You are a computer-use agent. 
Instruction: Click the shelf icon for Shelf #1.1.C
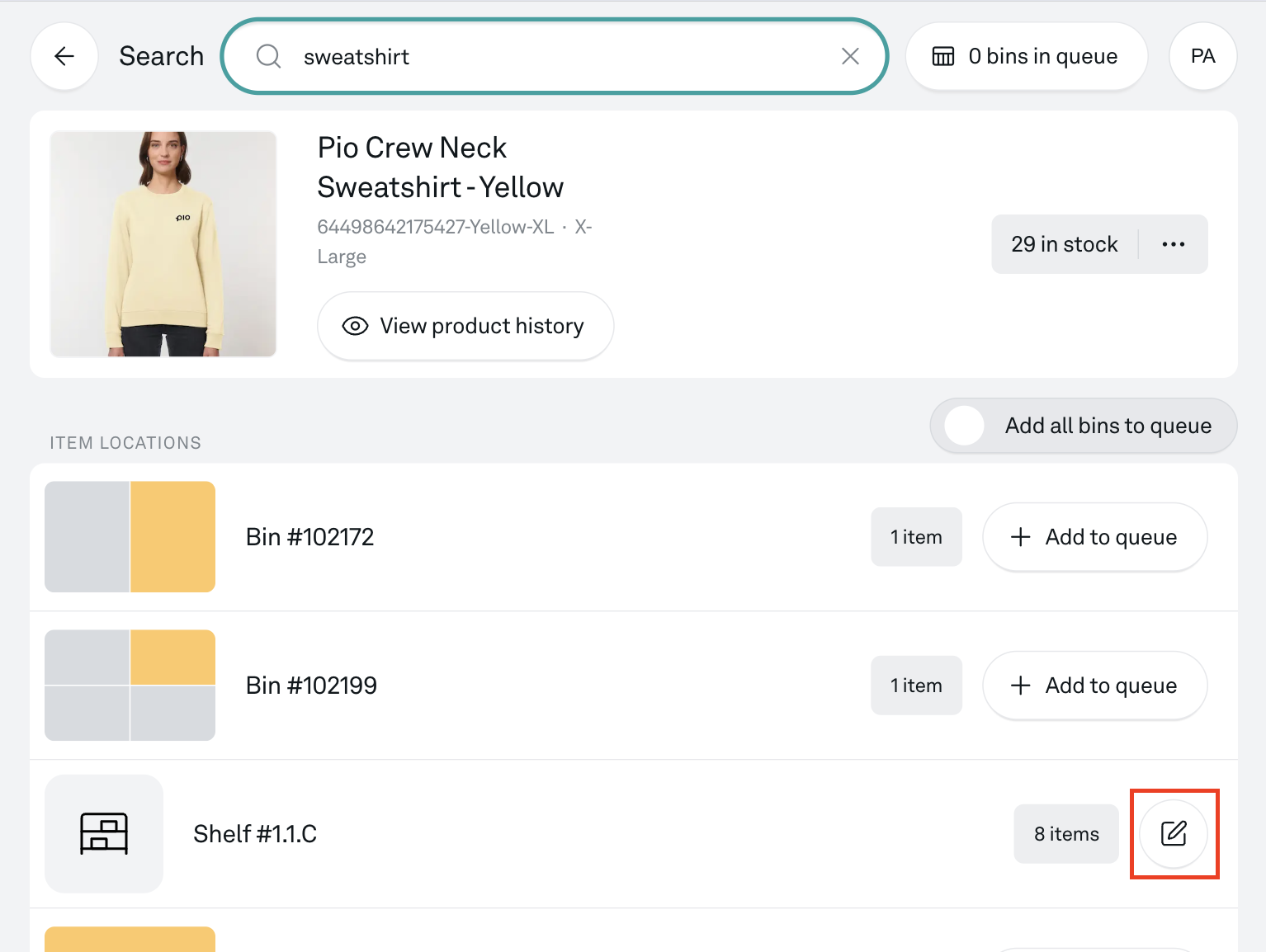point(104,834)
